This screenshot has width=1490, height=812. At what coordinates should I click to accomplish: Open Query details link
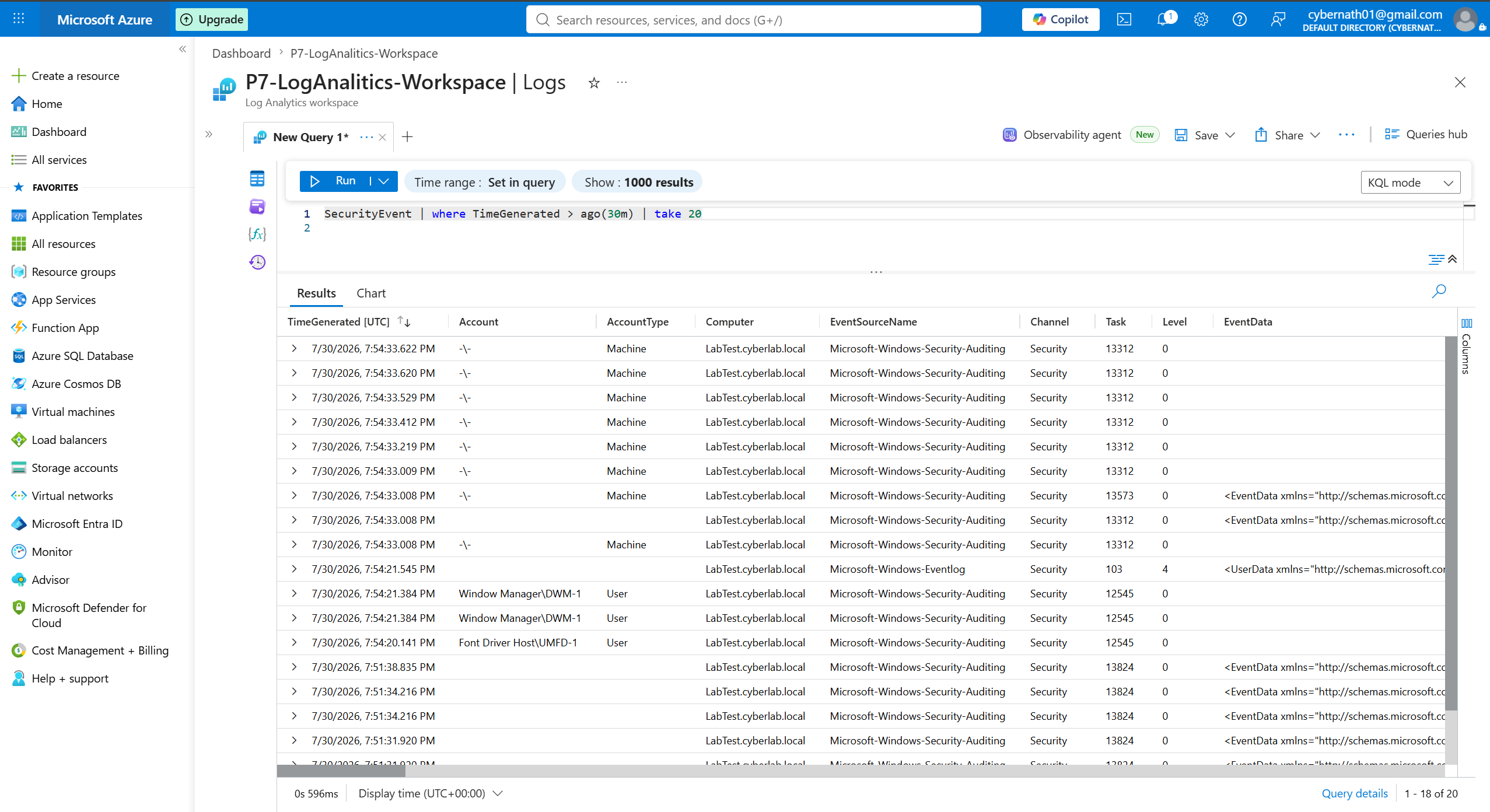1355,793
